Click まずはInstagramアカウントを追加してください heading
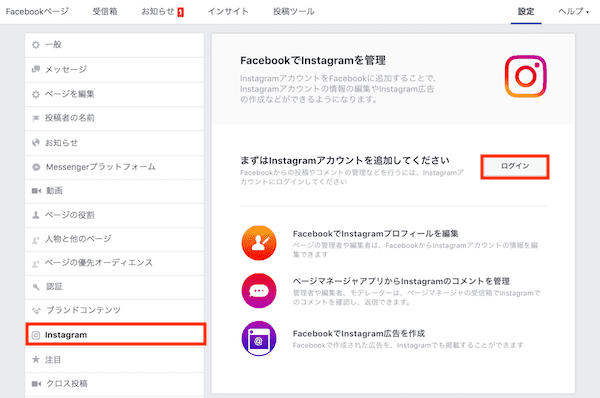Image resolution: width=600 pixels, height=398 pixels. tap(345, 160)
